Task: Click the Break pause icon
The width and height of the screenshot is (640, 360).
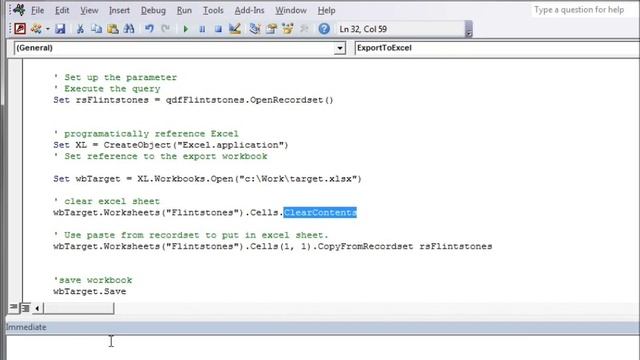Action: (x=202, y=29)
